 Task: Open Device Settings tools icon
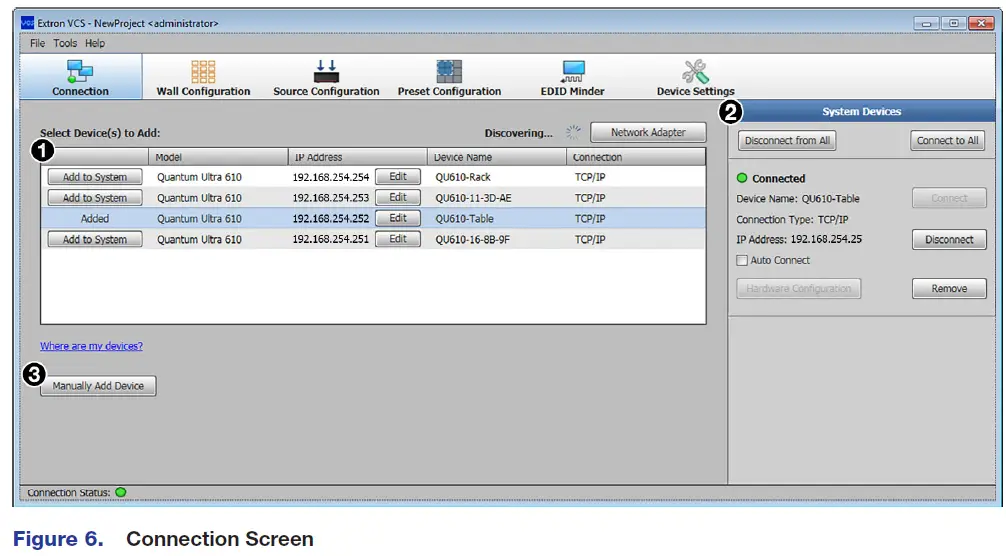click(x=695, y=72)
